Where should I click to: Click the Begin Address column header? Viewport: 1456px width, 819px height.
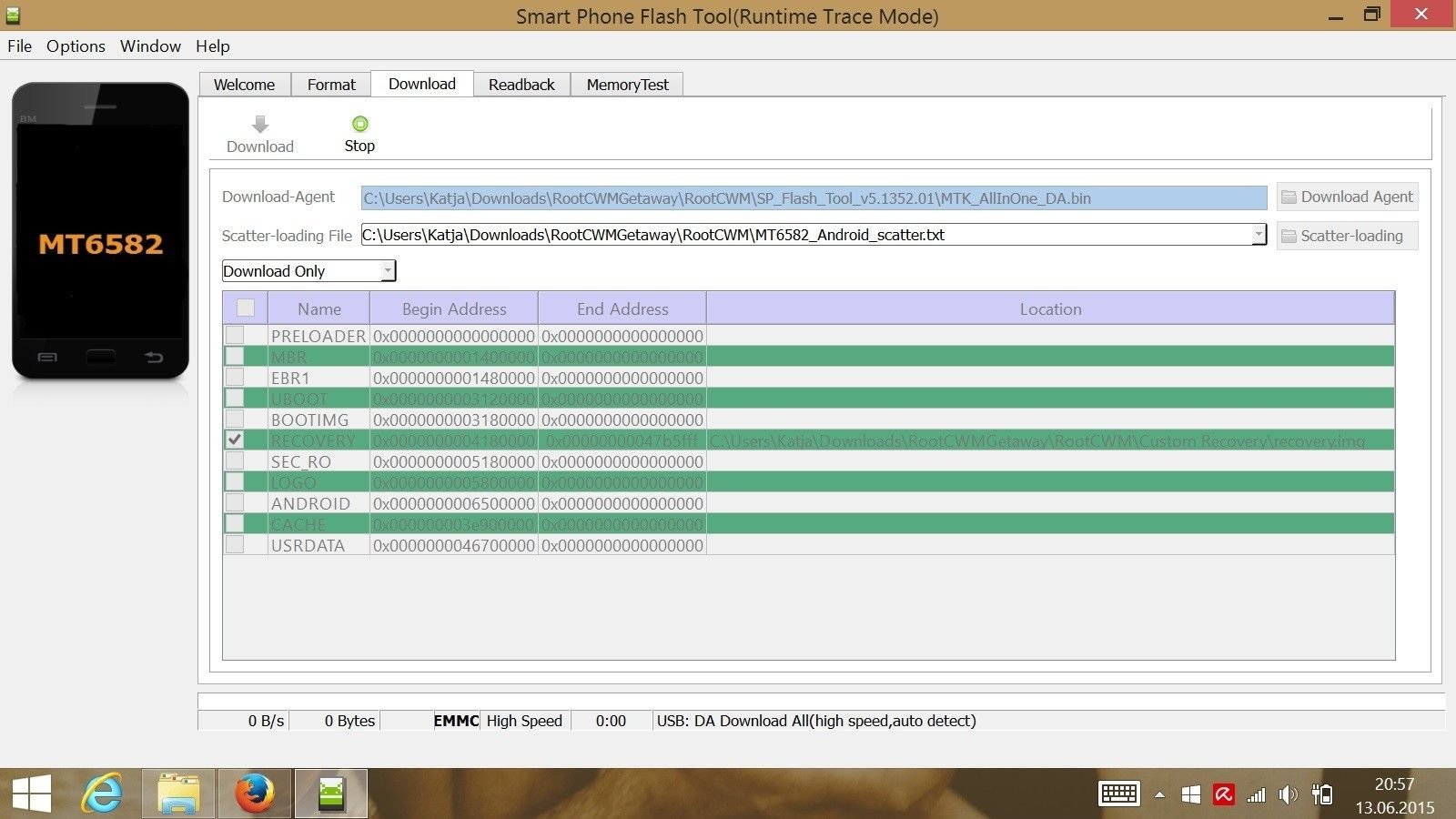pyautogui.click(x=454, y=308)
